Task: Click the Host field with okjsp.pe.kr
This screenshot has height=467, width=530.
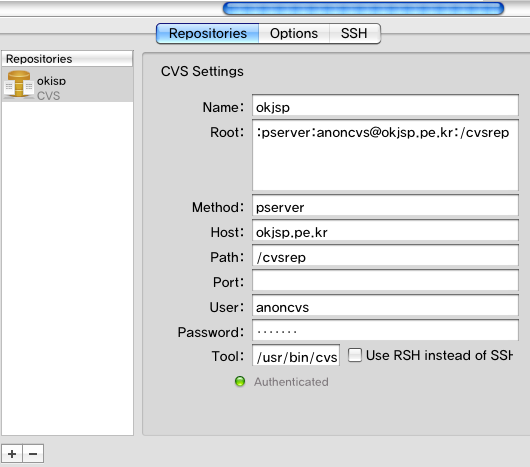Action: coord(385,230)
